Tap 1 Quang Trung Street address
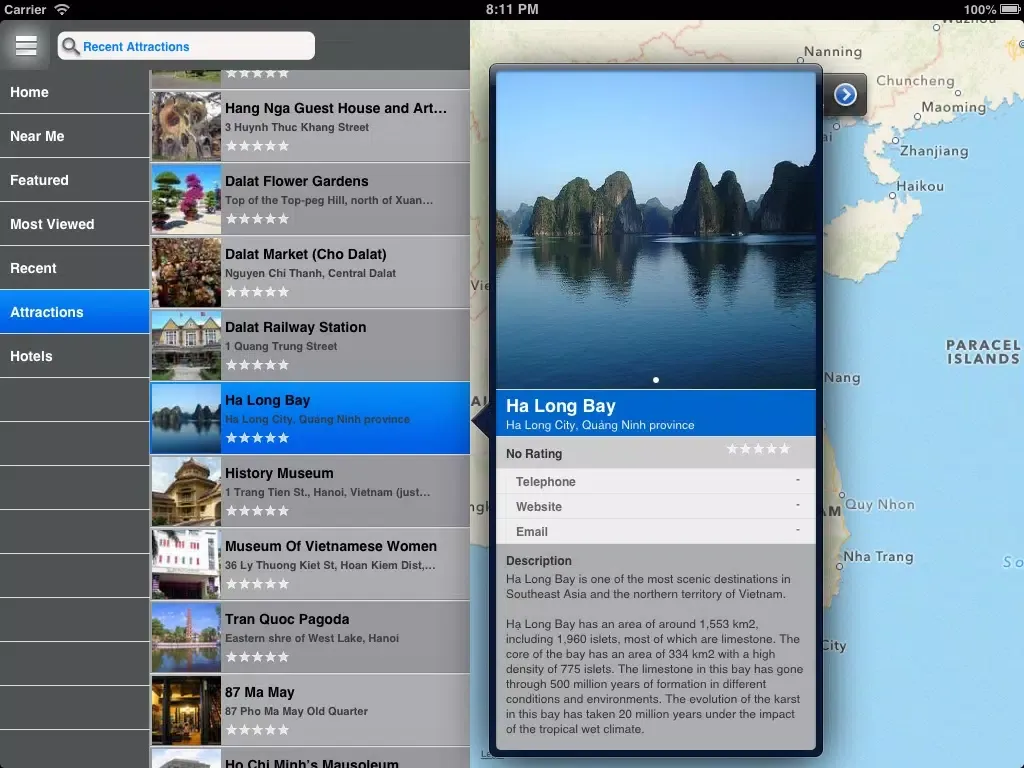 281,346
